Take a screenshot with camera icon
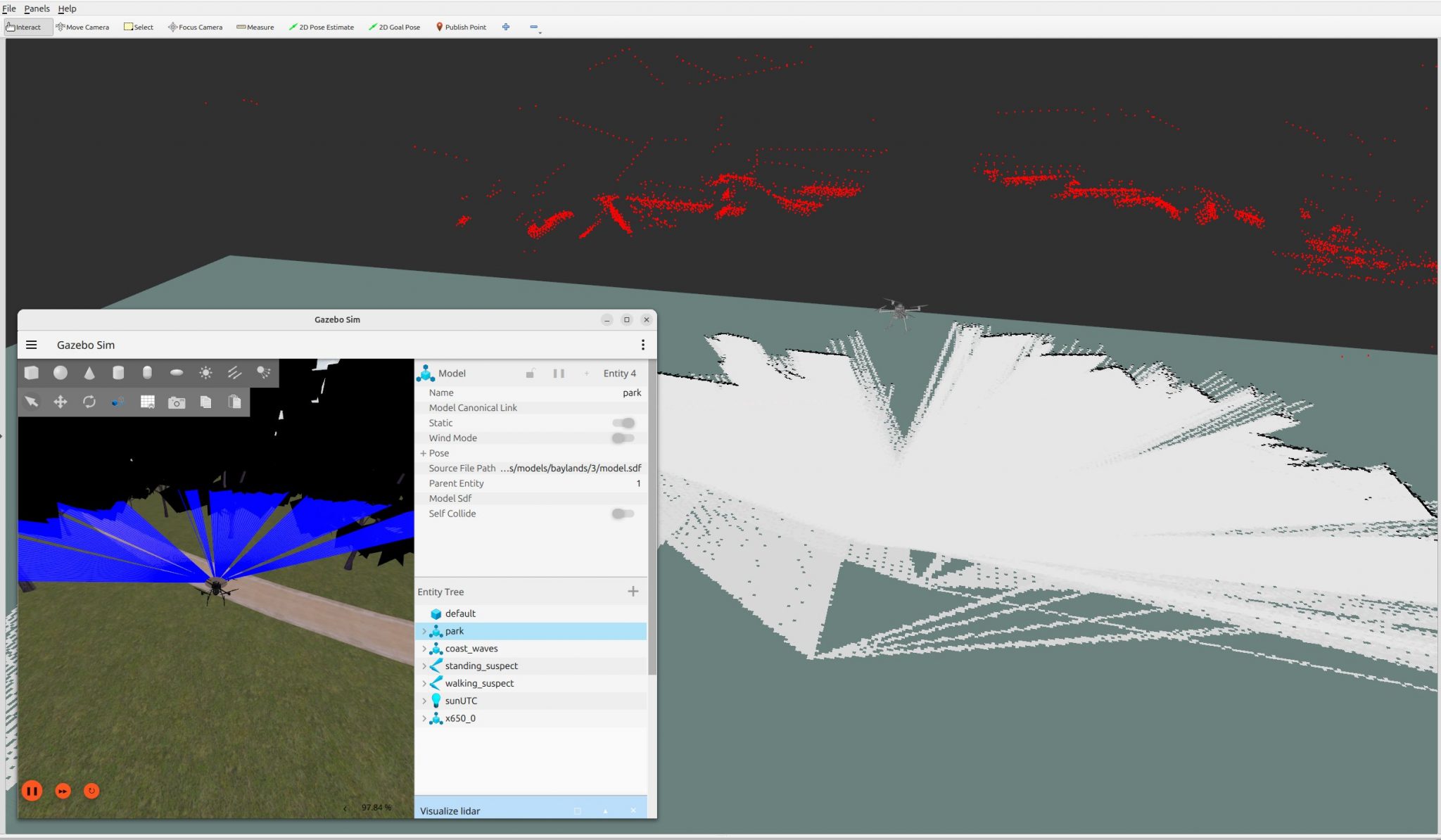The width and height of the screenshot is (1441, 840). (x=177, y=402)
